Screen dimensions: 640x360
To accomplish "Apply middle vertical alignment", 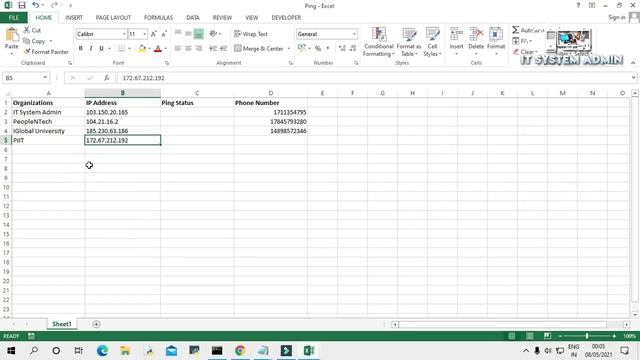I will tap(188, 33).
